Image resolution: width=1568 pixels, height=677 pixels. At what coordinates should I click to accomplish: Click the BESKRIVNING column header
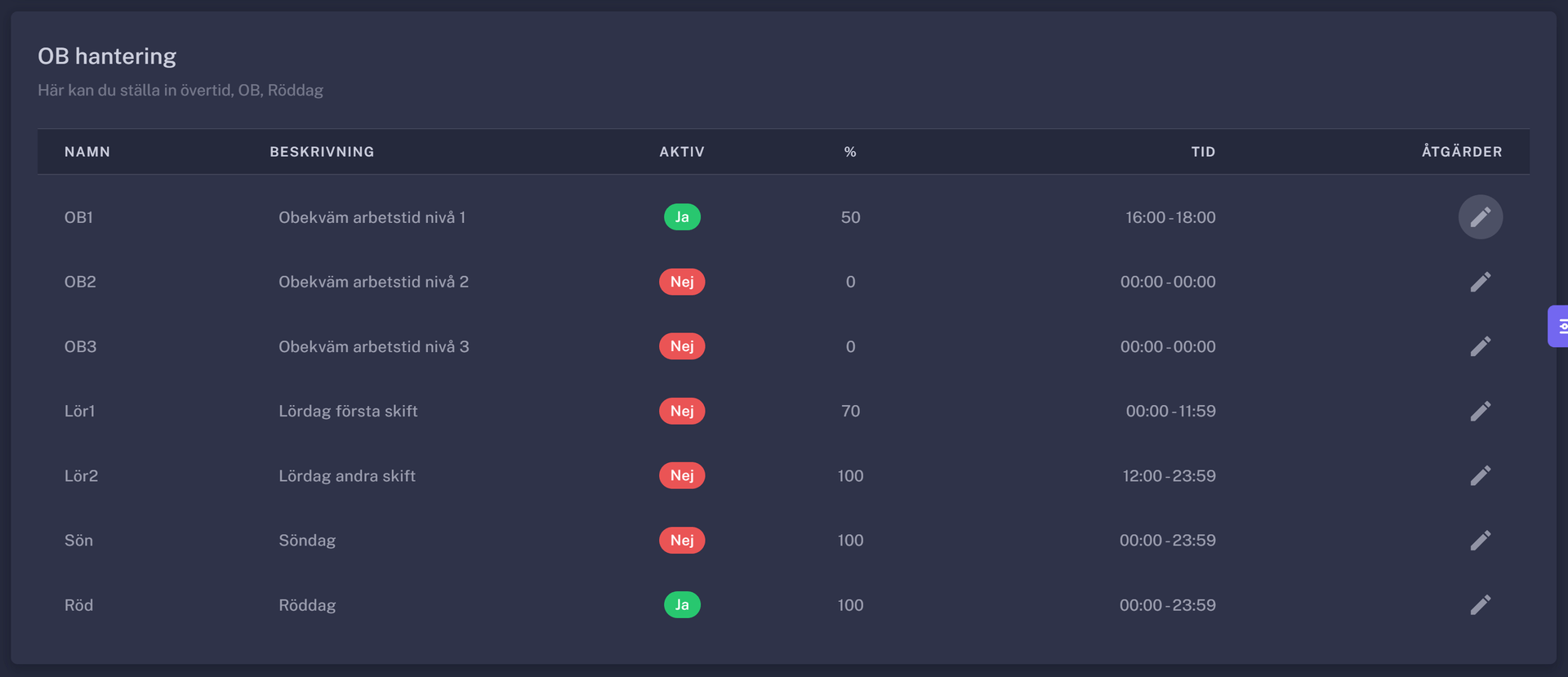pyautogui.click(x=322, y=152)
